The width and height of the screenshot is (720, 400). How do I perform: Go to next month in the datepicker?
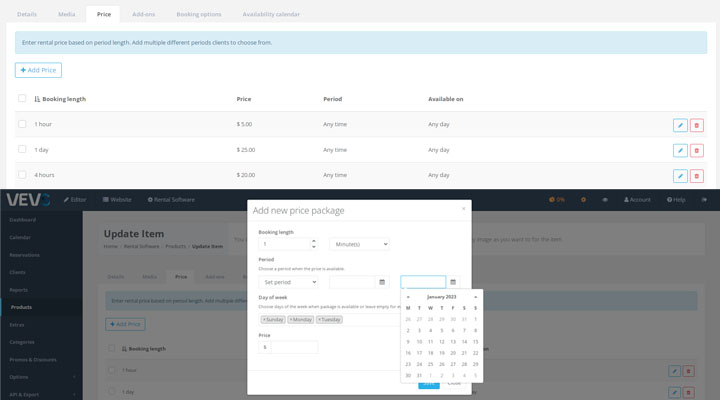tap(475, 297)
